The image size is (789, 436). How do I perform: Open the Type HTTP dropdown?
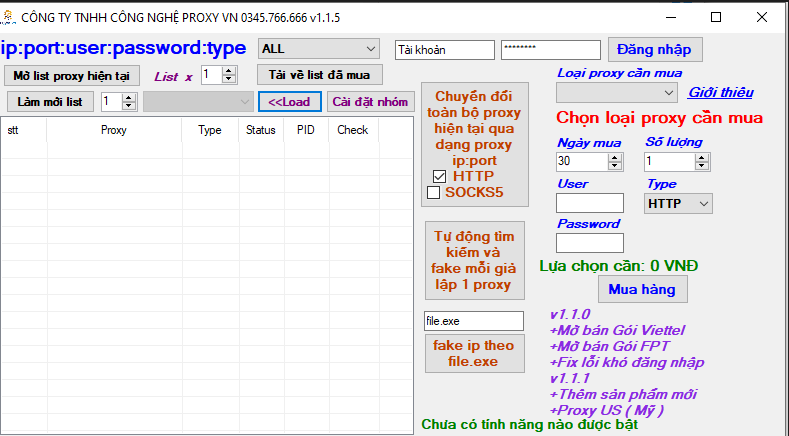point(678,204)
